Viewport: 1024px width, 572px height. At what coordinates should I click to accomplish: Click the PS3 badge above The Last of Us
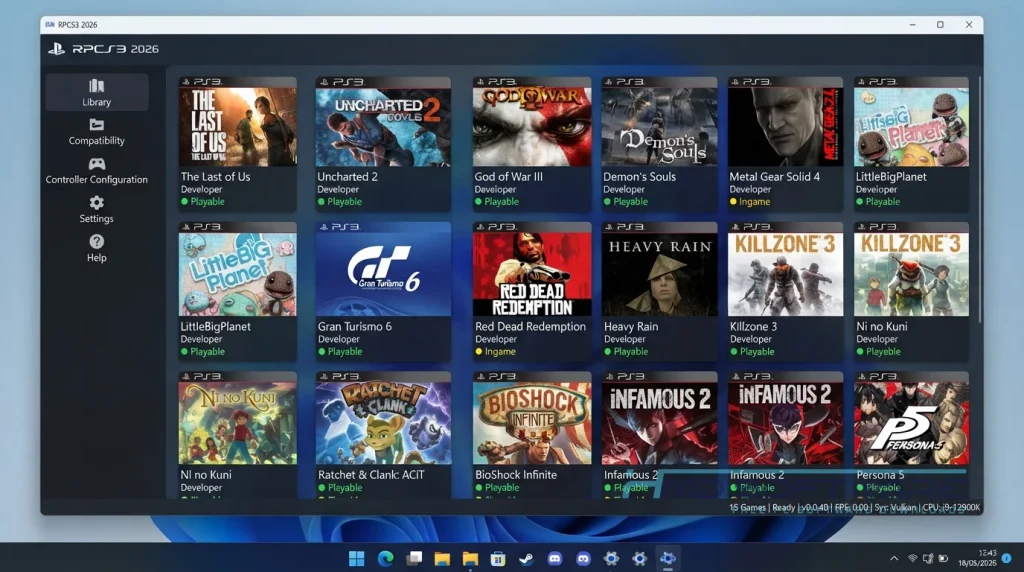point(202,82)
